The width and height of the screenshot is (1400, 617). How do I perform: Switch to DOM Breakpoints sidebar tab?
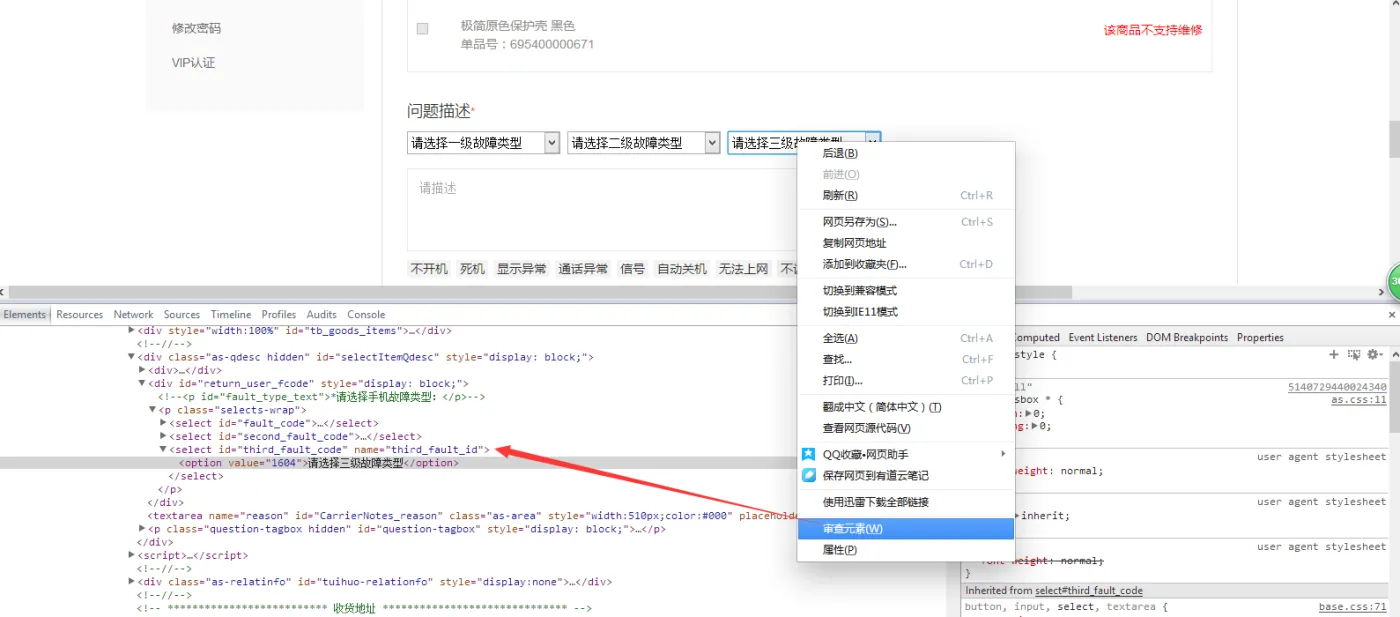tap(1187, 338)
